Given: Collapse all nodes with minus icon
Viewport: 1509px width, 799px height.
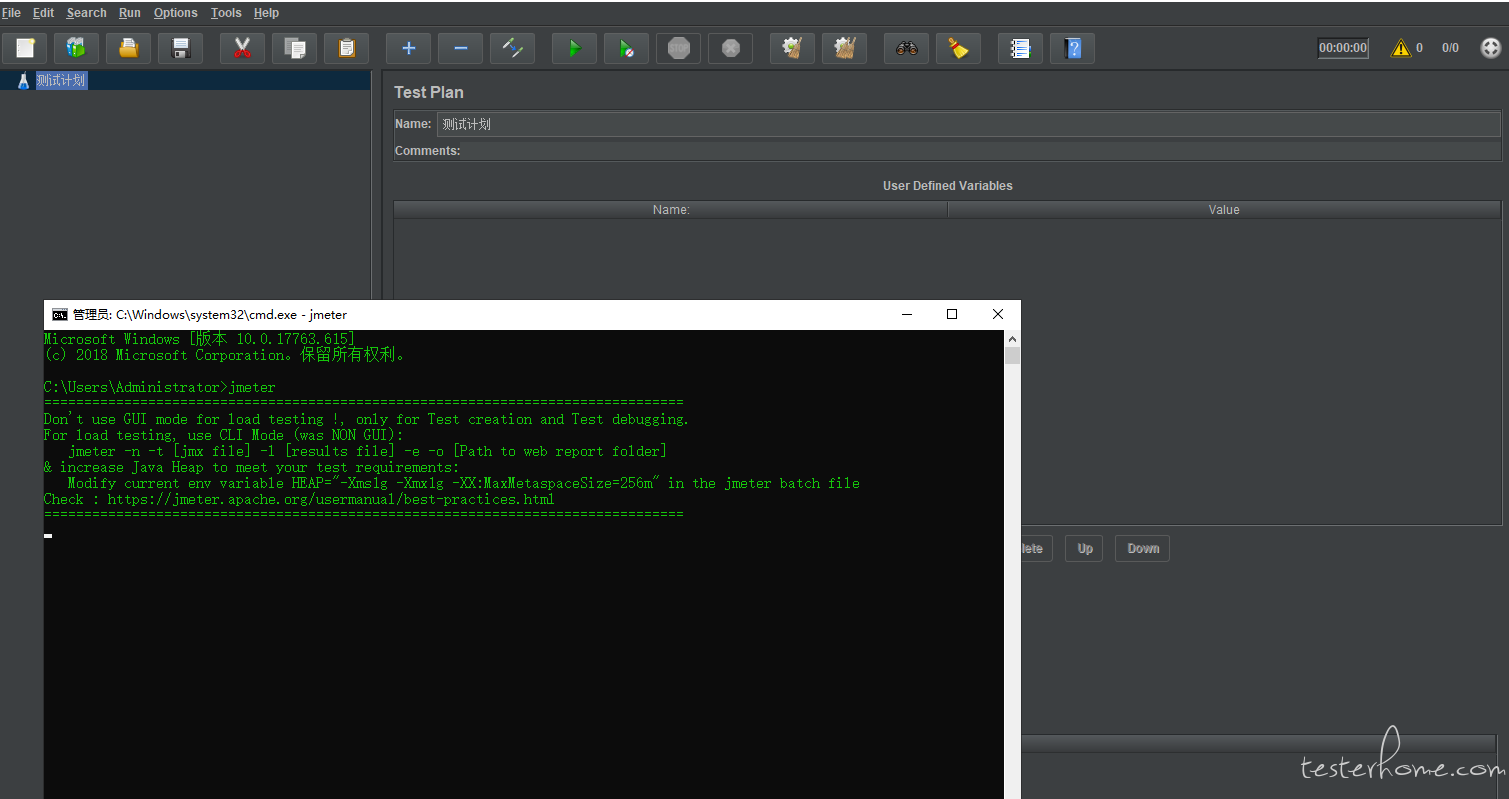Looking at the screenshot, I should (460, 48).
